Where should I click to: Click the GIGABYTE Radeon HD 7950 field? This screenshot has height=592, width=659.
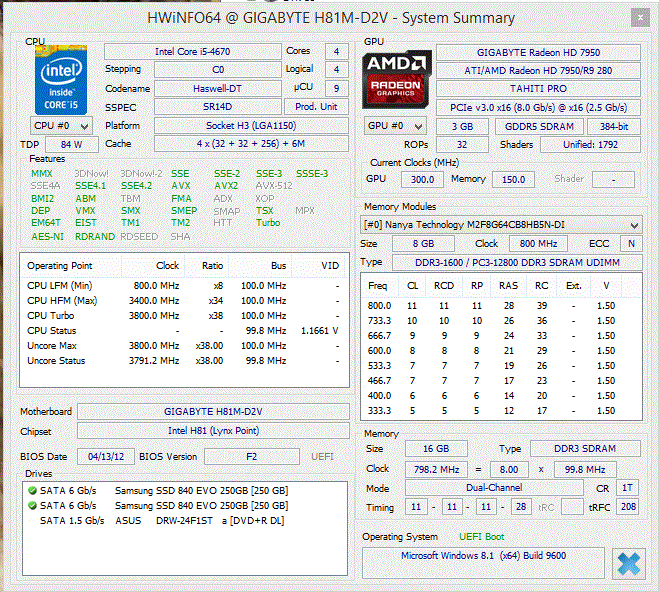(x=538, y=53)
